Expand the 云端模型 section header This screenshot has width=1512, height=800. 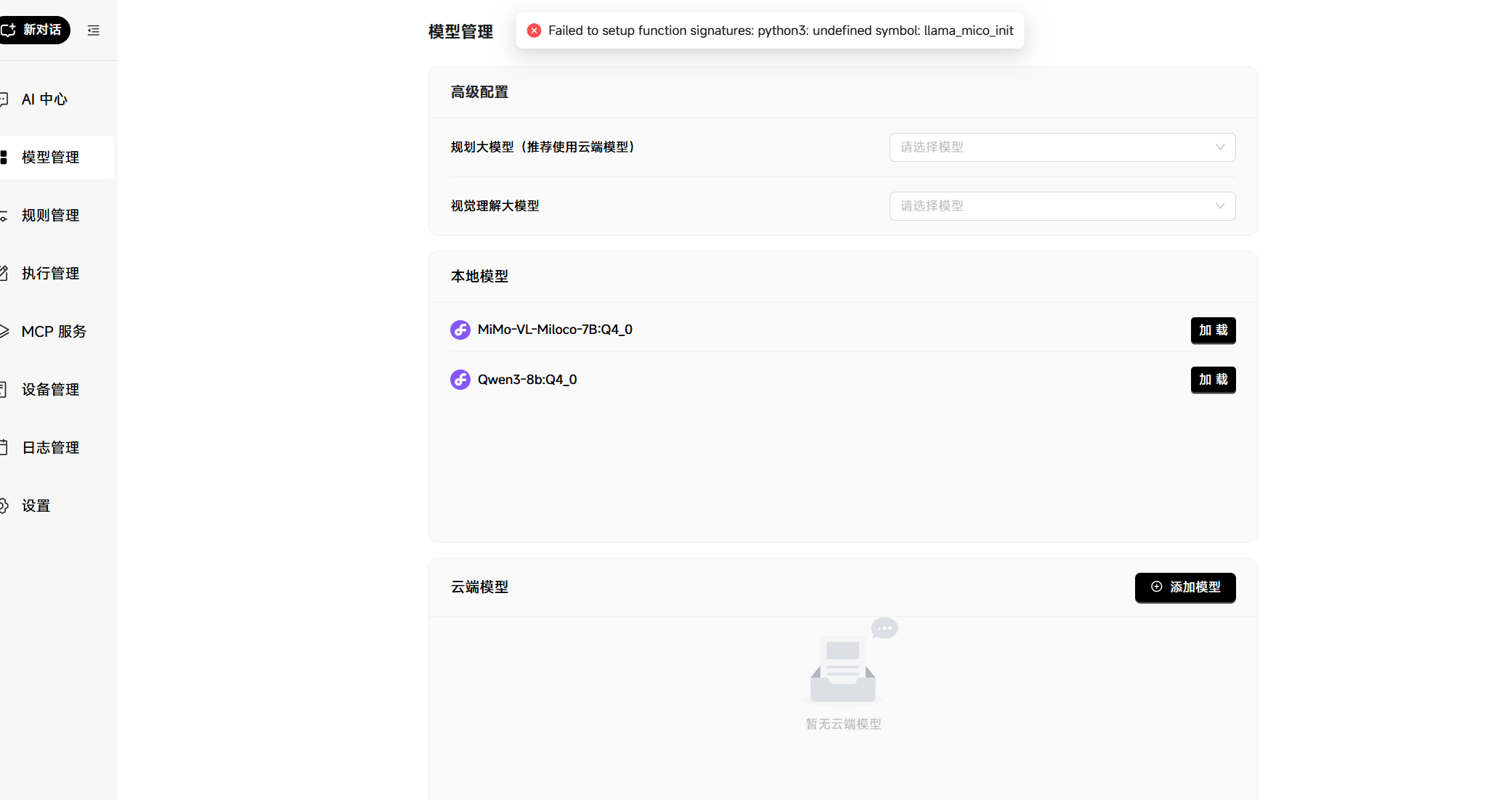pos(479,587)
